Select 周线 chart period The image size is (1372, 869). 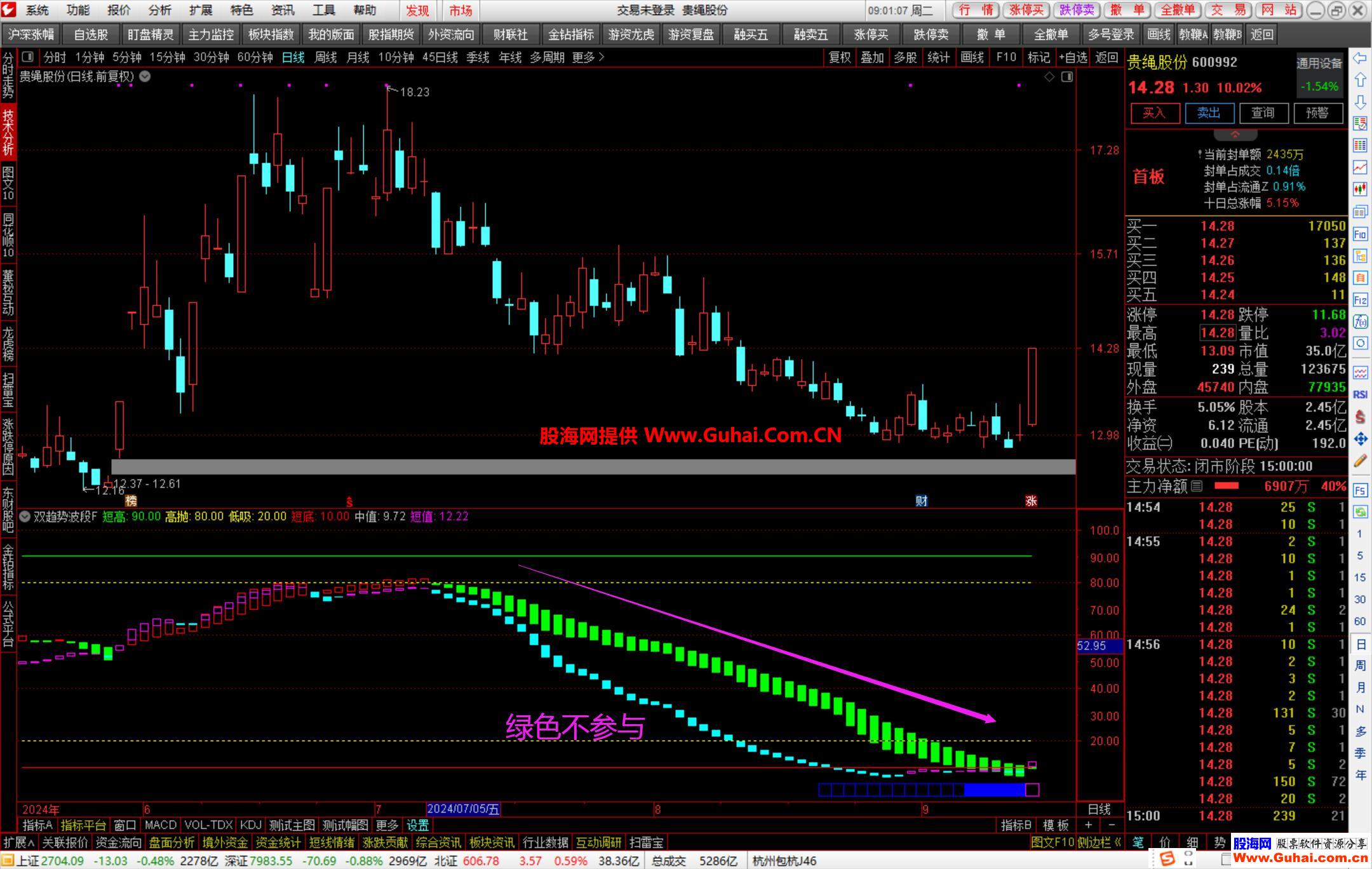[x=326, y=58]
